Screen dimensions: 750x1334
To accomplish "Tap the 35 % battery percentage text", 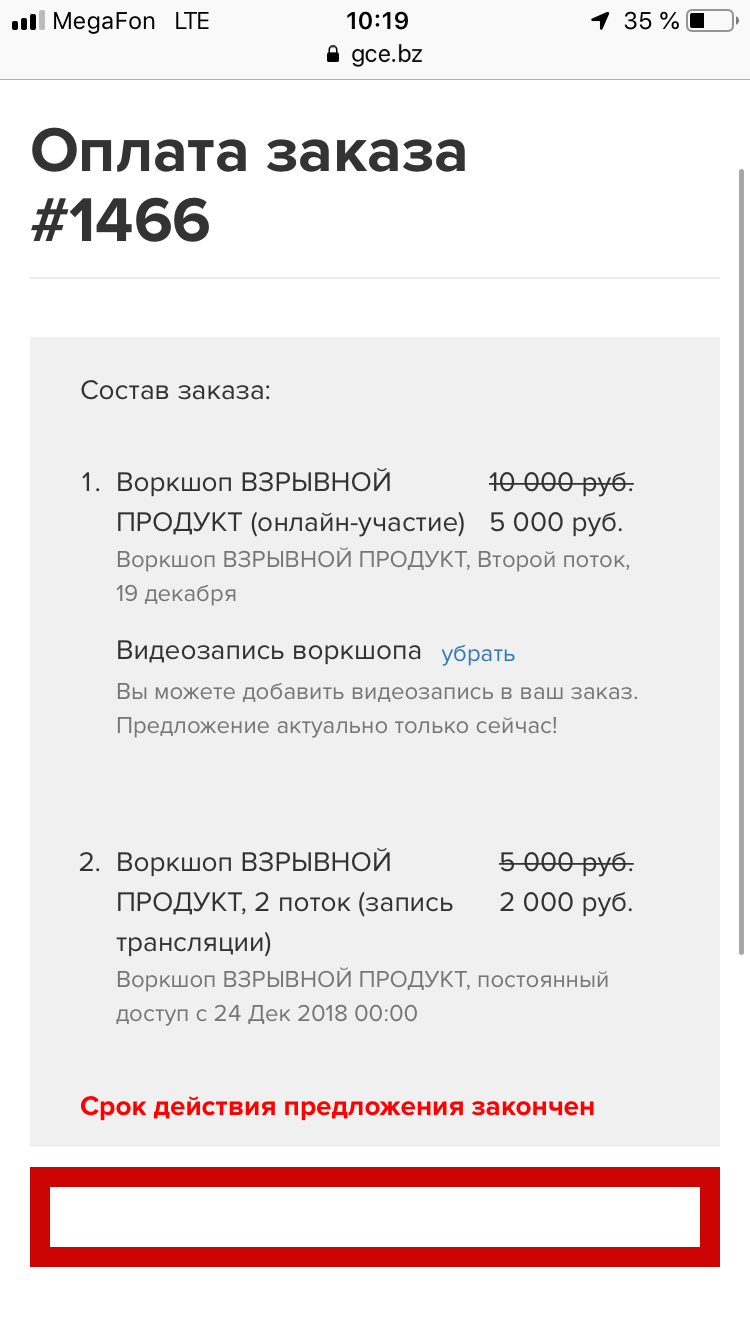I will pos(651,21).
